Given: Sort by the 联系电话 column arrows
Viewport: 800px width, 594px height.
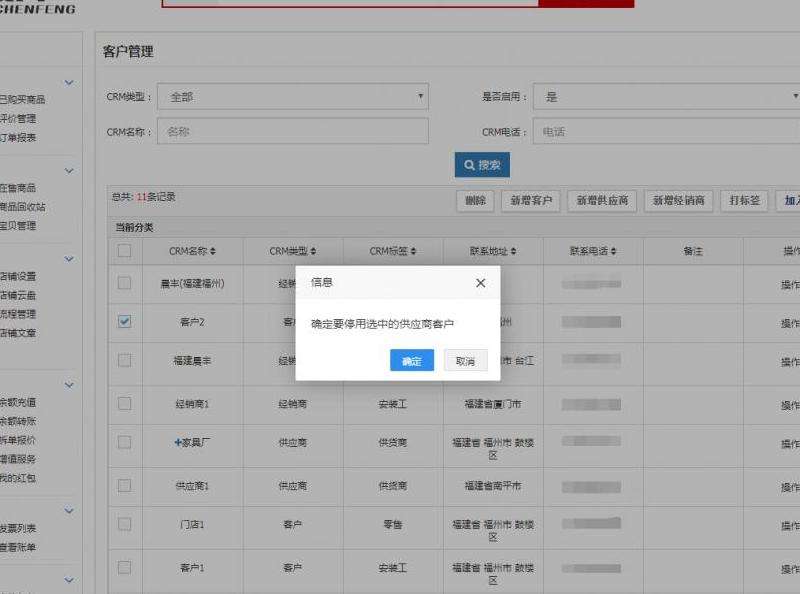Looking at the screenshot, I should (613, 251).
